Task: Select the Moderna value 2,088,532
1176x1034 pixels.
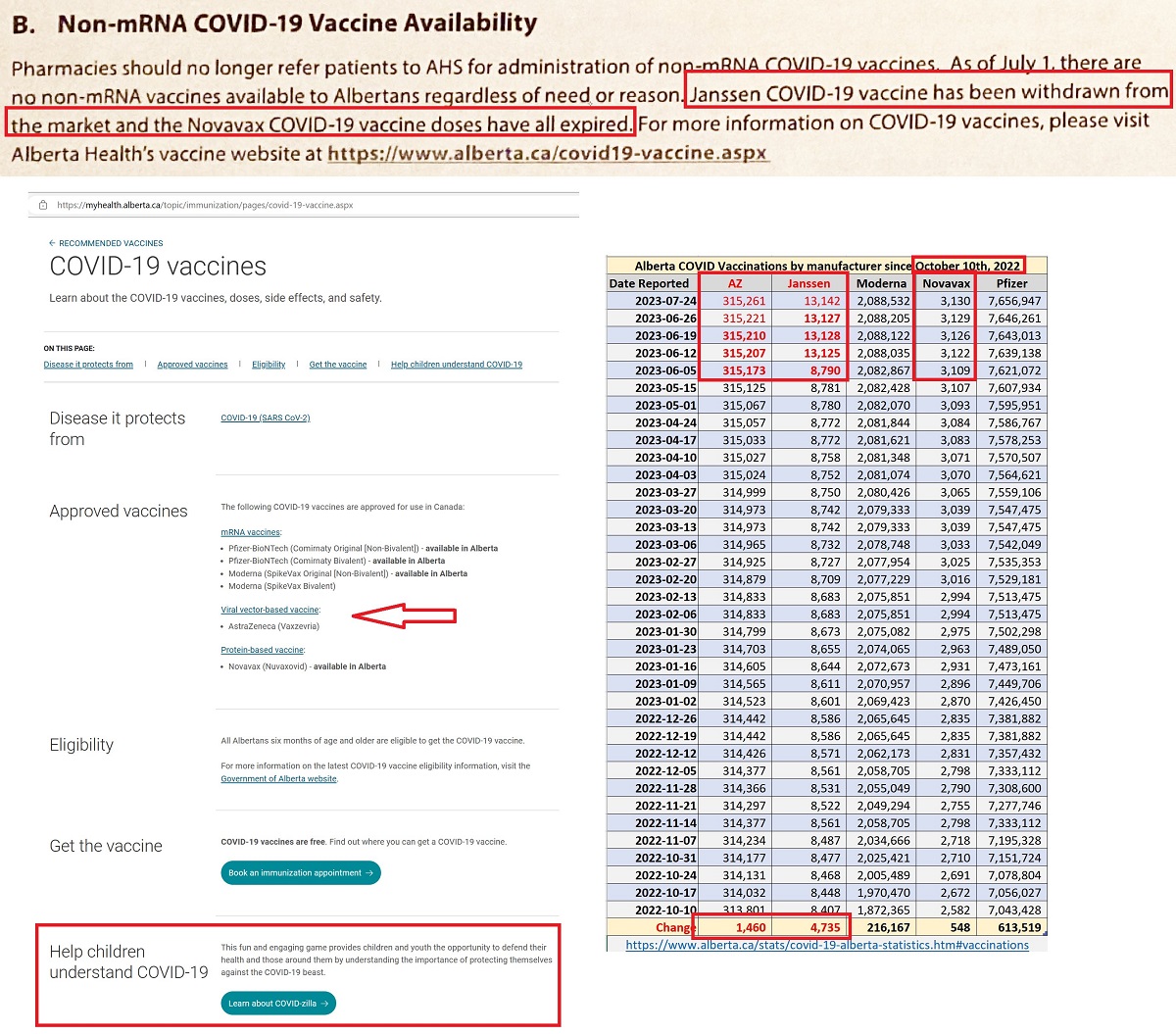Action: [883, 301]
